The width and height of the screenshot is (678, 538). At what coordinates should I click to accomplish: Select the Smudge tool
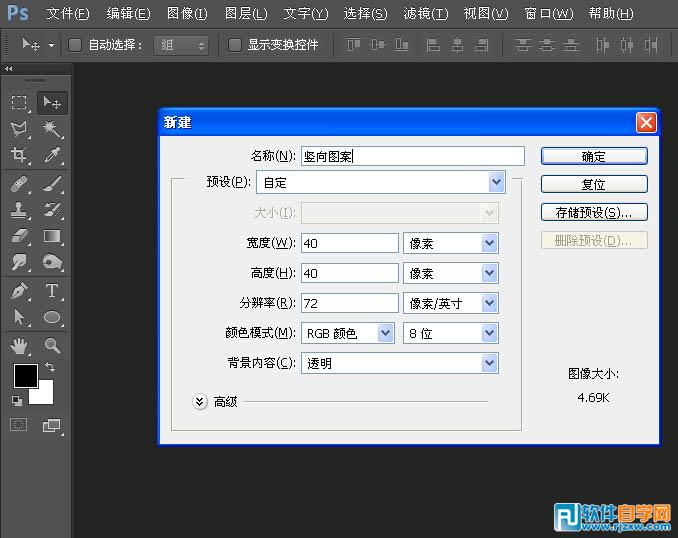tap(19, 262)
